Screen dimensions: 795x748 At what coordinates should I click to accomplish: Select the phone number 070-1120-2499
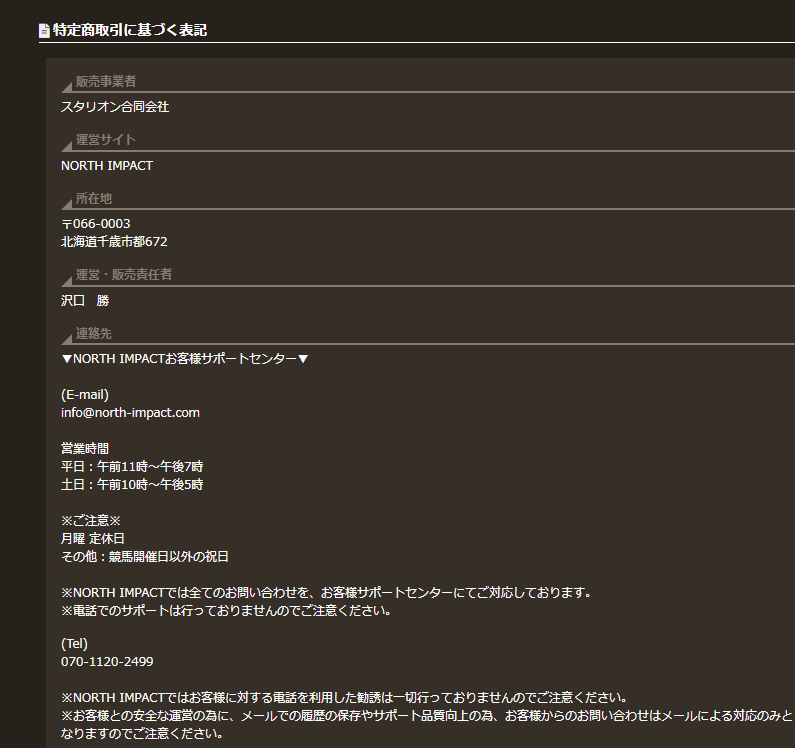pos(107,662)
